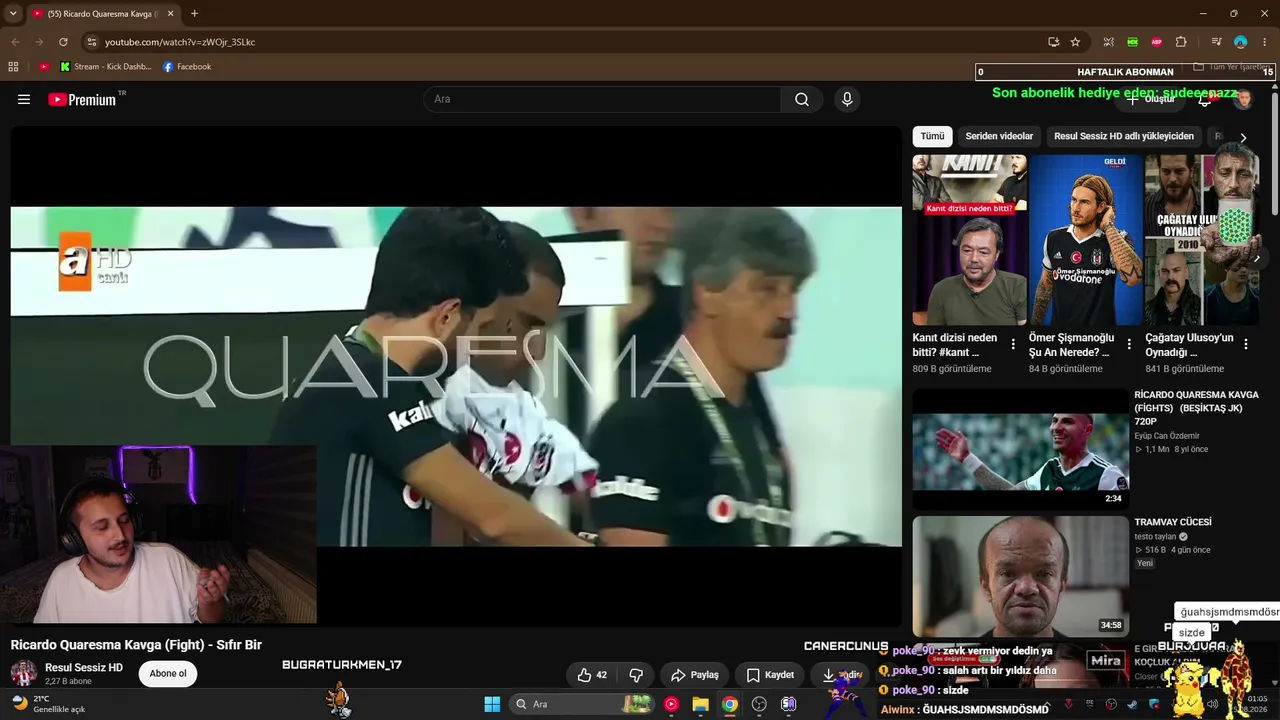Click the main video player area

[456, 376]
